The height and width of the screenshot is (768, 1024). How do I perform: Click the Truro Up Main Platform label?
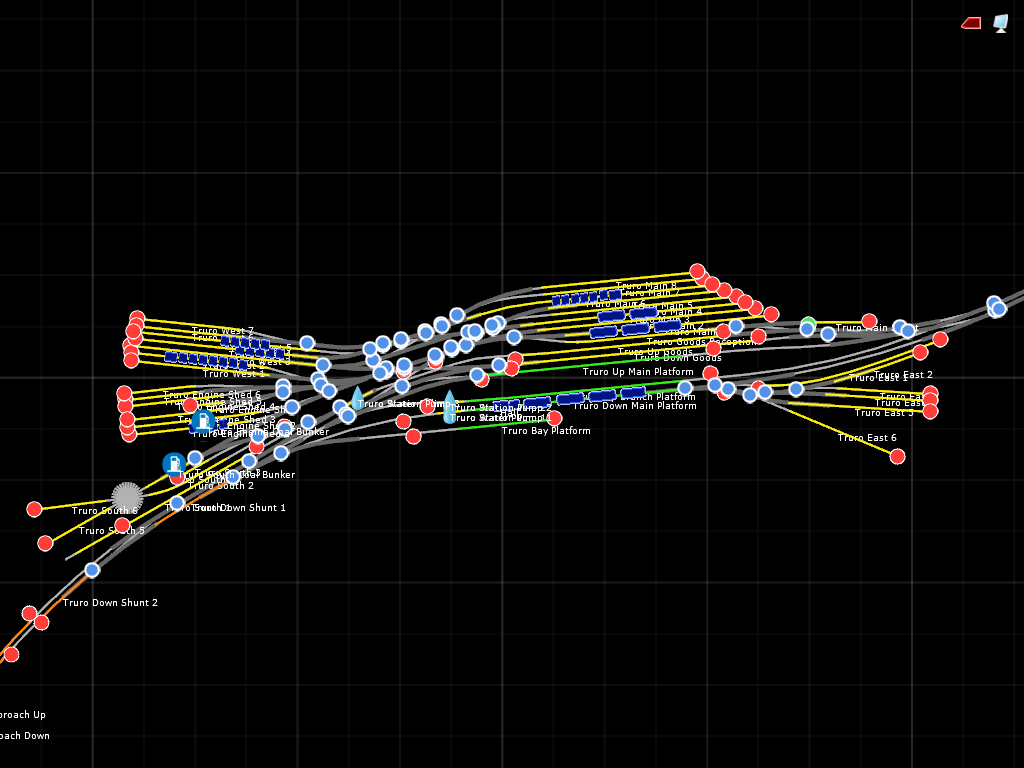(638, 372)
